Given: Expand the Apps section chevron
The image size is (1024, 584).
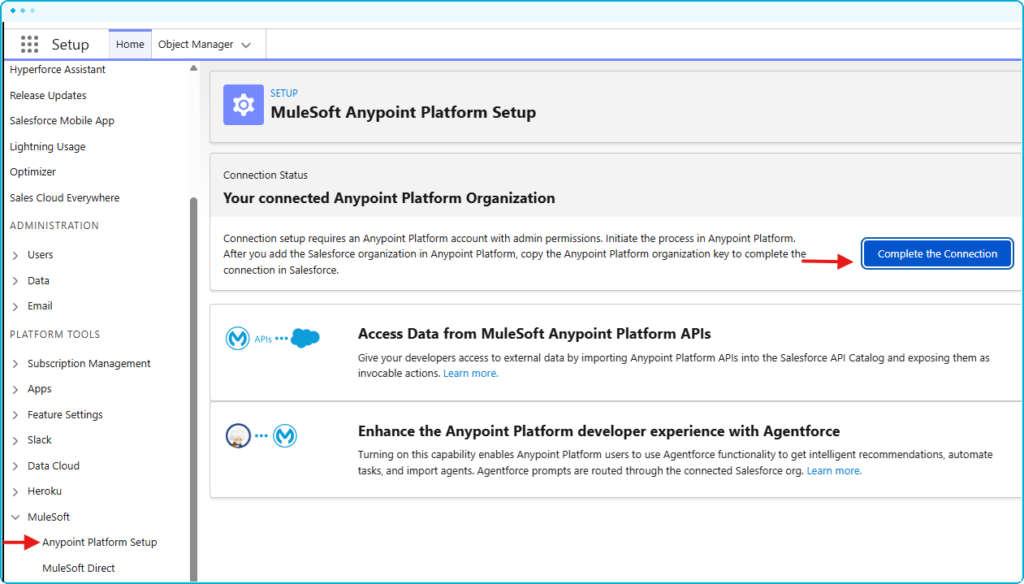Looking at the screenshot, I should (16, 389).
